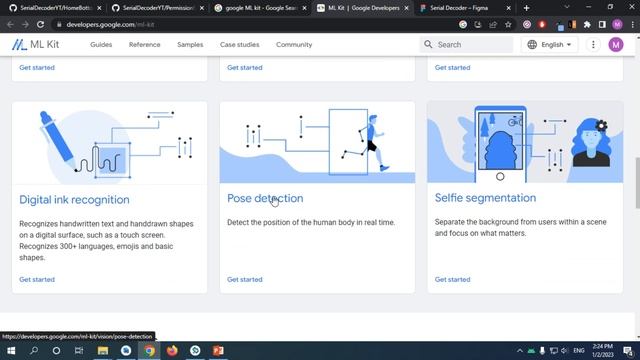This screenshot has width=640, height=360.
Task: Open Firefox from the taskbar
Action: 172,351
